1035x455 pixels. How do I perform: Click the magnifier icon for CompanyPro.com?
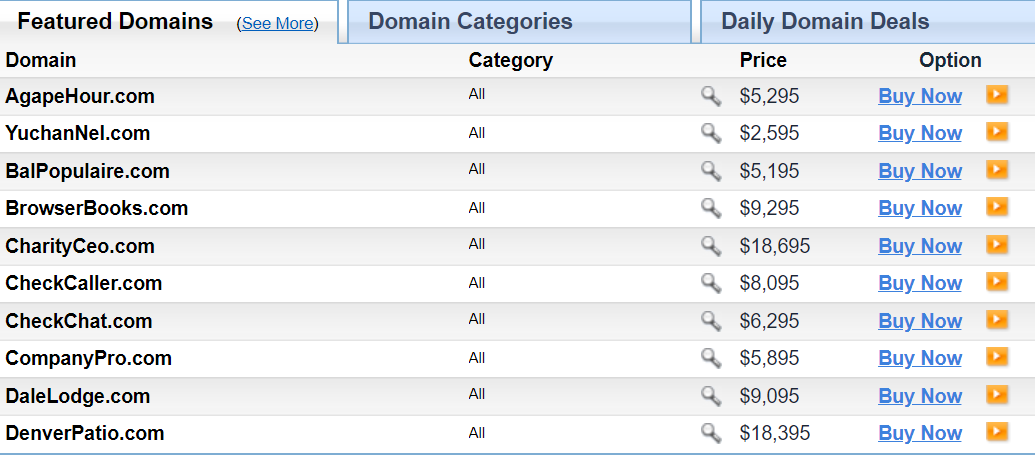[710, 358]
